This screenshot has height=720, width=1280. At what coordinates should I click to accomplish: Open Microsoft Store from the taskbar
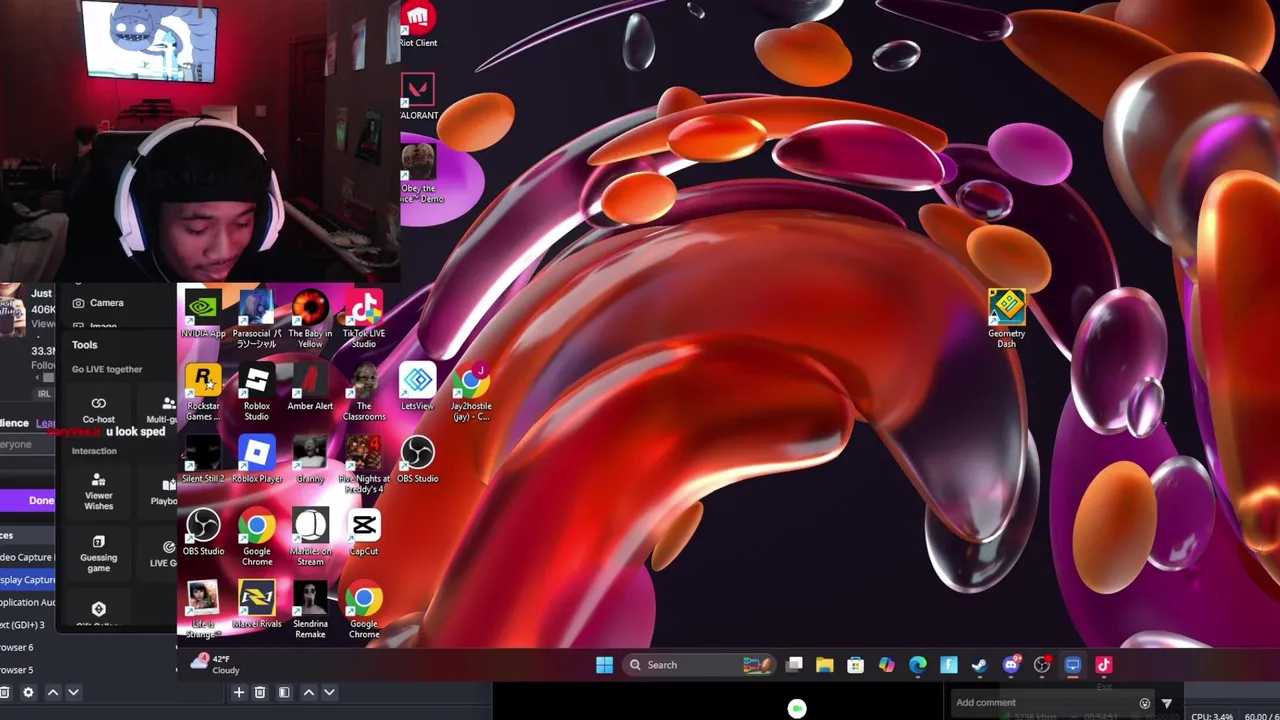(856, 665)
